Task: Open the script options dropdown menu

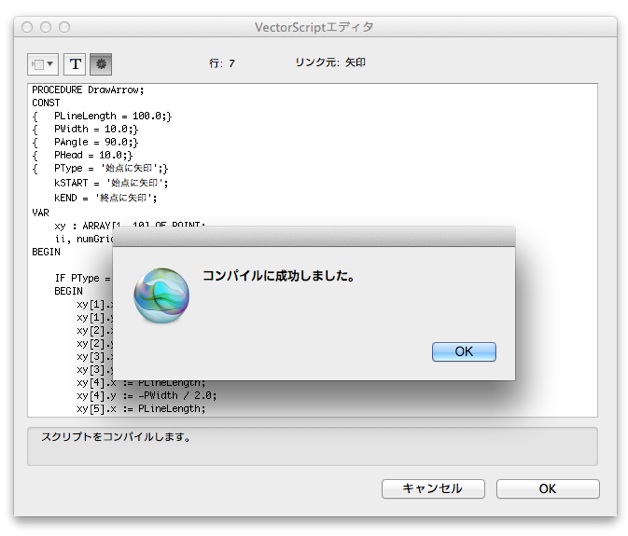Action: click(x=43, y=64)
